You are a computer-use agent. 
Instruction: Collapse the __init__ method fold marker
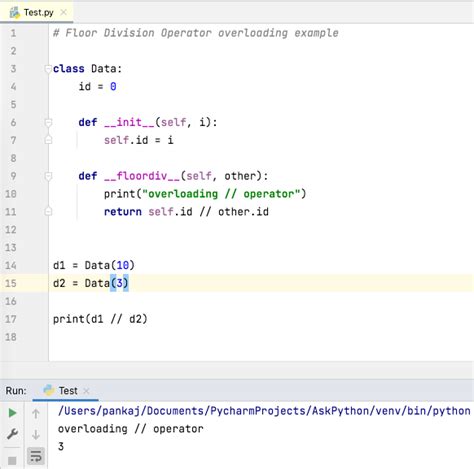[x=48, y=123]
